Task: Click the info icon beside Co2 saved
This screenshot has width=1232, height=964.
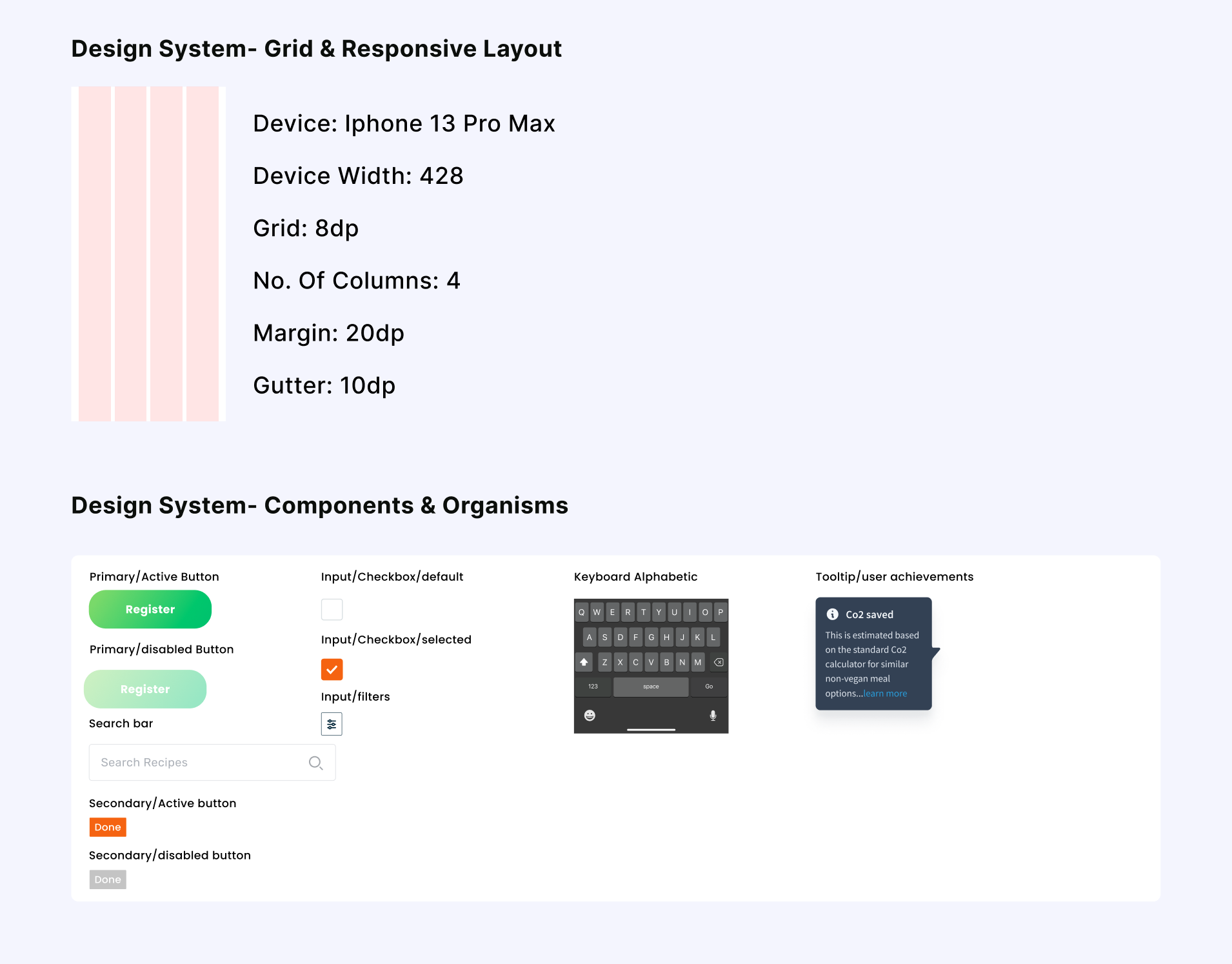Action: [x=833, y=614]
